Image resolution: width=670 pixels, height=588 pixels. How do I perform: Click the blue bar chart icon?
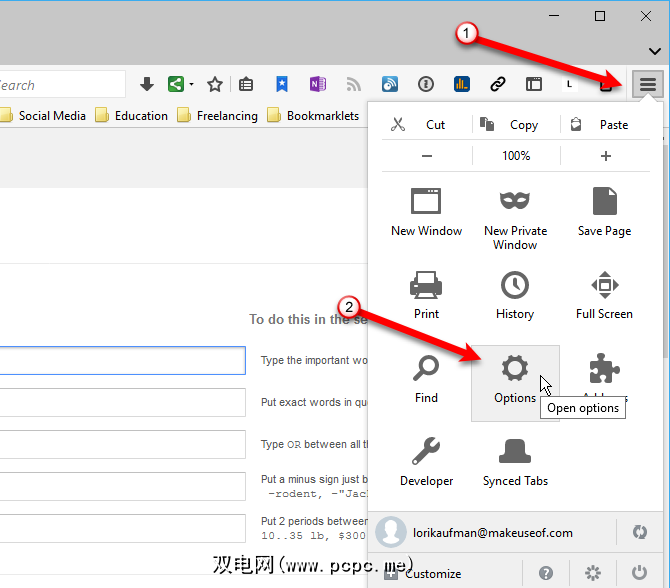tap(461, 84)
